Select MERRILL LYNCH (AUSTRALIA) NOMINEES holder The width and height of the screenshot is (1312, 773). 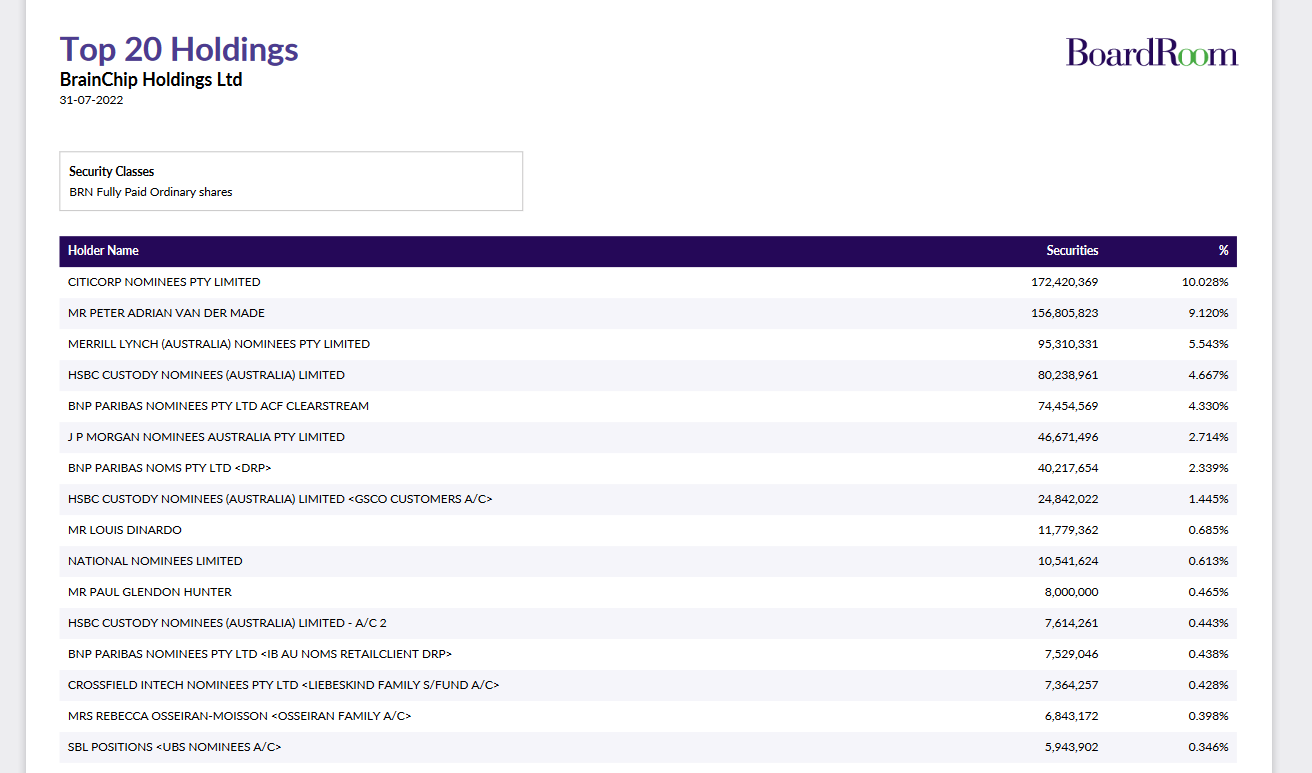coord(219,344)
